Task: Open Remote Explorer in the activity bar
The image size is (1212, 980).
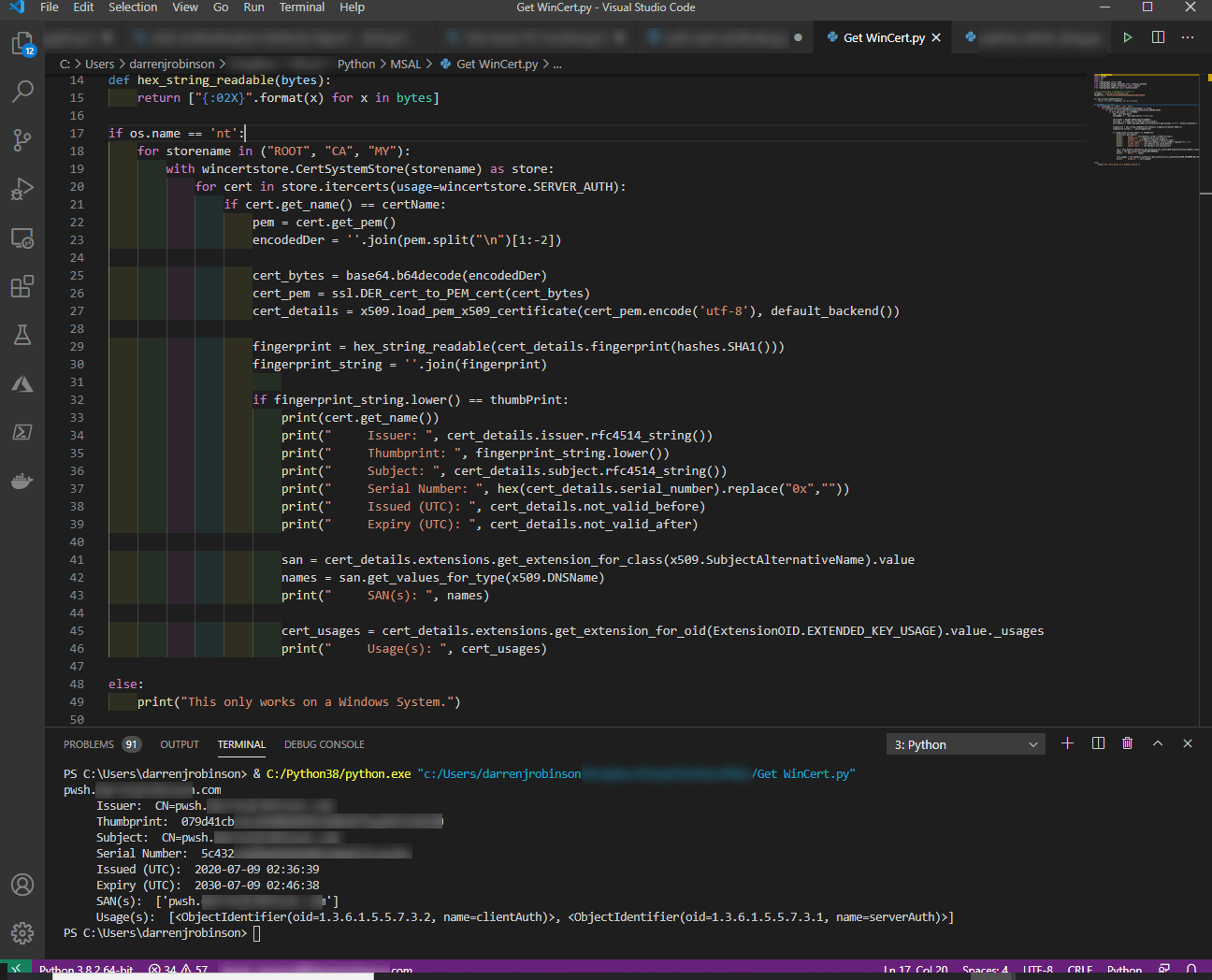Action: 22,238
